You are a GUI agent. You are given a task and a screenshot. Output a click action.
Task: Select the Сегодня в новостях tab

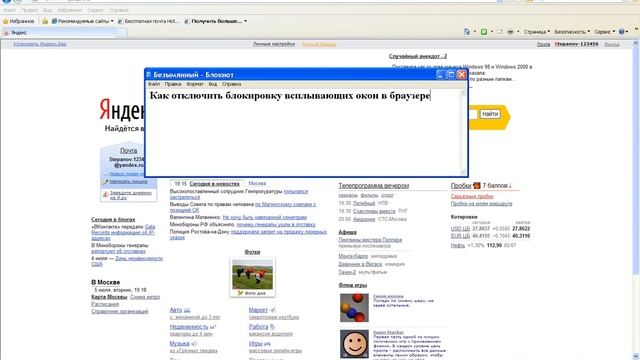tap(214, 184)
